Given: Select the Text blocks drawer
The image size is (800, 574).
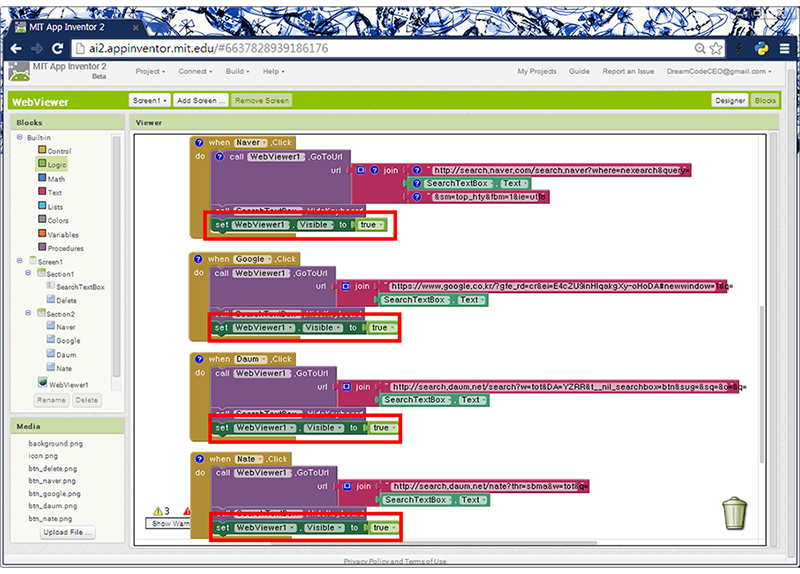Looking at the screenshot, I should click(x=50, y=192).
